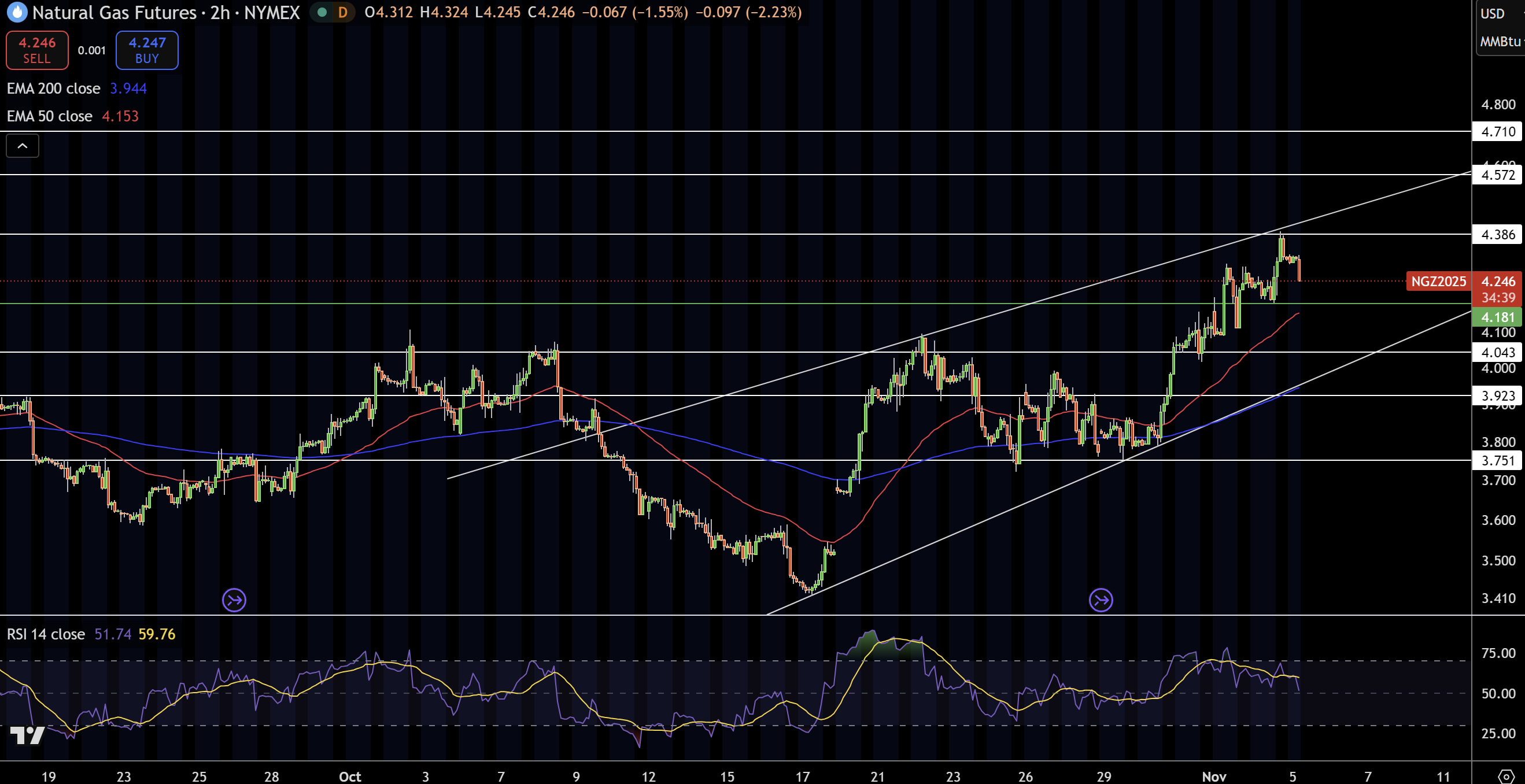
Task: Click the EMA 50 close indicator label
Action: click(50, 116)
